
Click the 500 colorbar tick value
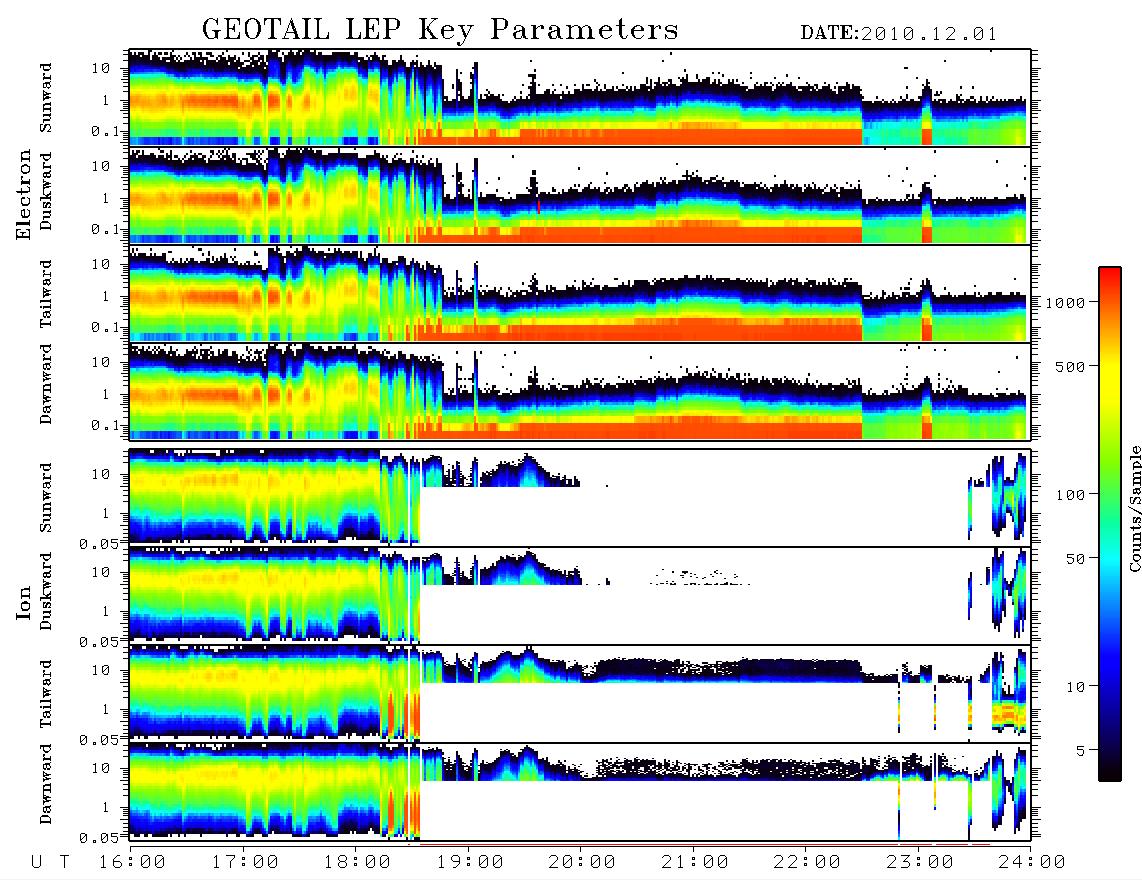[x=1071, y=366]
